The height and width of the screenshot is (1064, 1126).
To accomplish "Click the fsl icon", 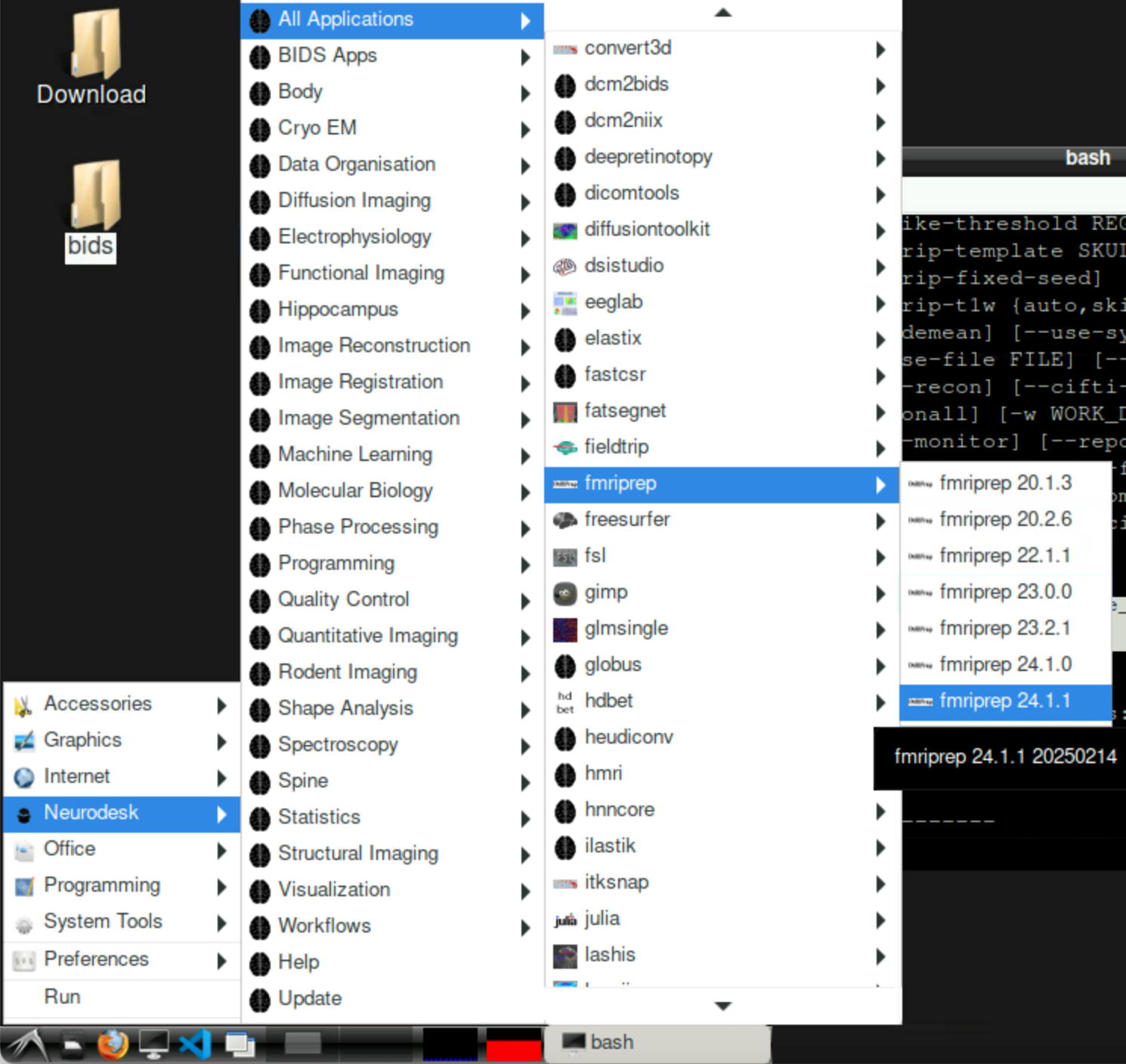I will click(x=565, y=557).
